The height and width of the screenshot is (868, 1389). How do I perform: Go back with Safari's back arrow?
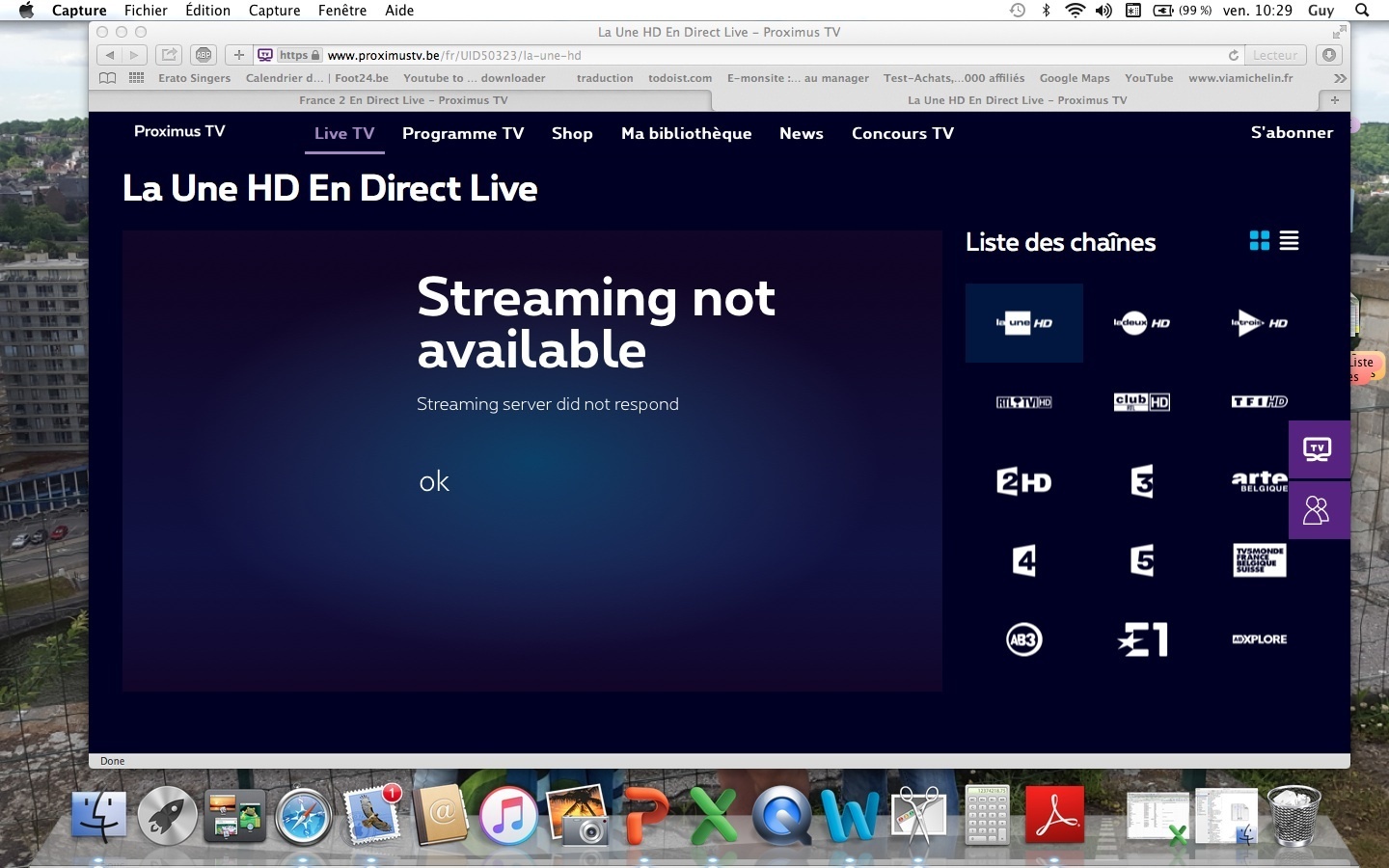click(x=110, y=55)
